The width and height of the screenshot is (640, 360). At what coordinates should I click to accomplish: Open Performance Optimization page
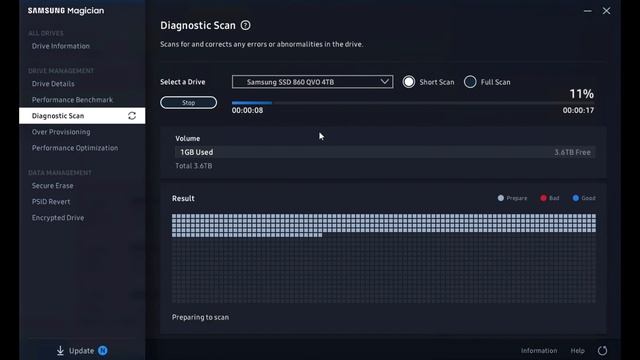pos(75,148)
